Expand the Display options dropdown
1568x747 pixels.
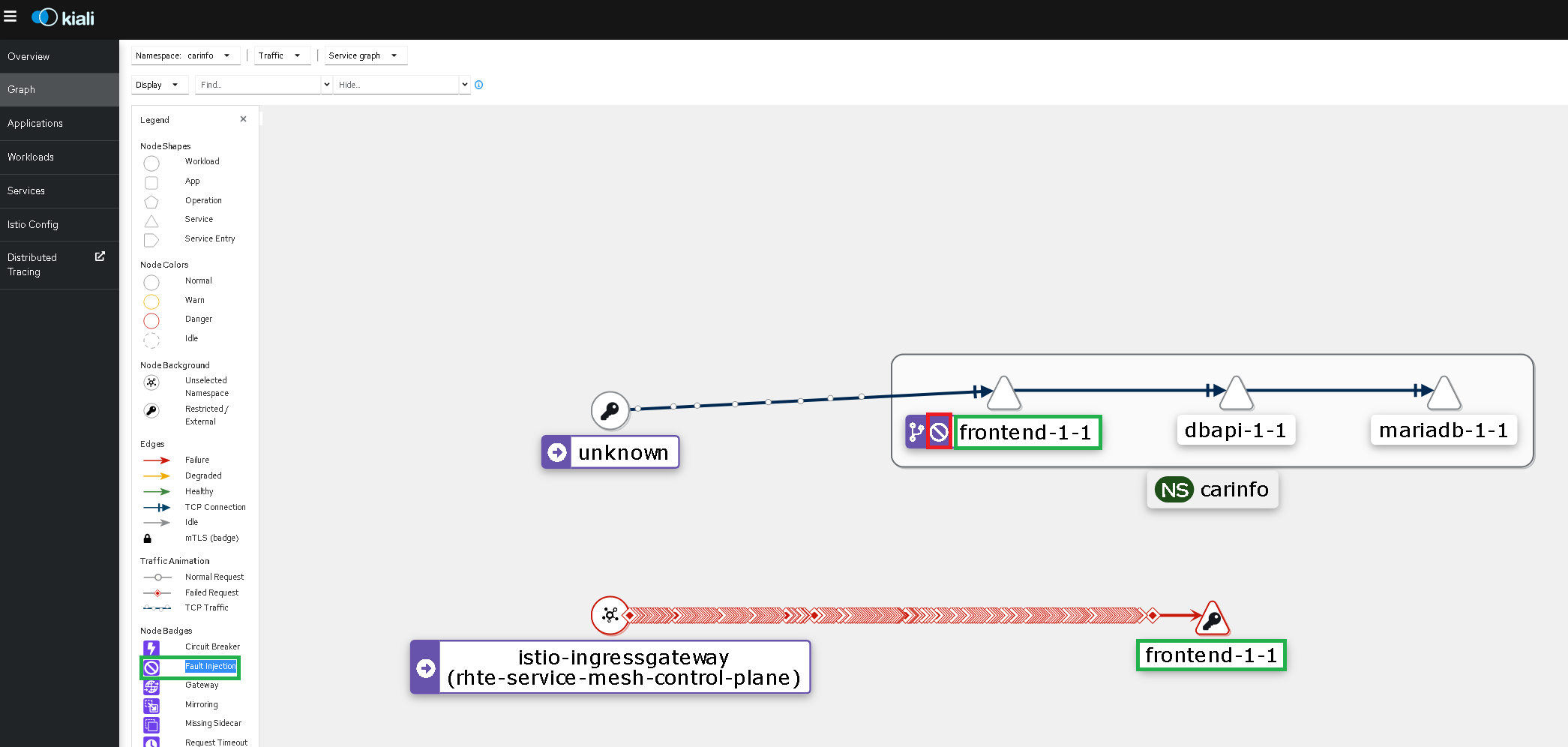click(x=158, y=84)
